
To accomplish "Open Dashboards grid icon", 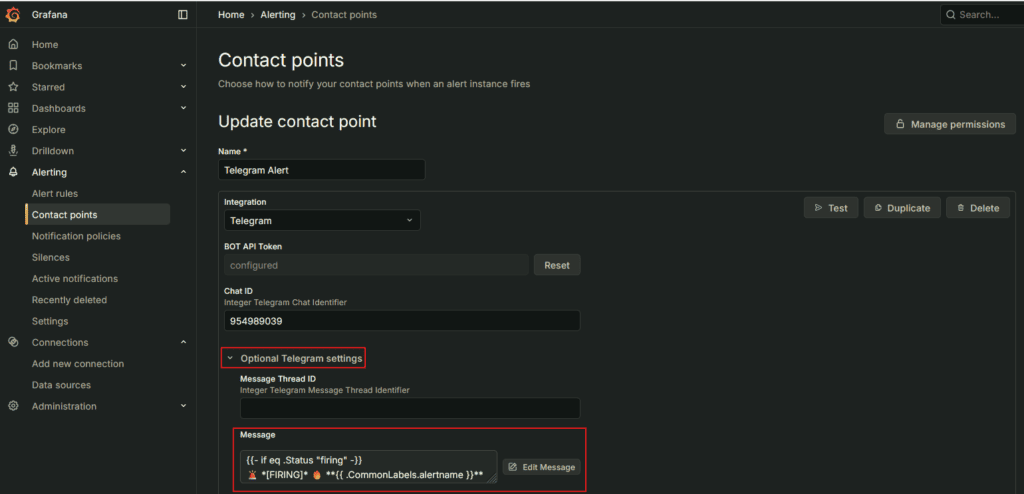I will tap(13, 108).
